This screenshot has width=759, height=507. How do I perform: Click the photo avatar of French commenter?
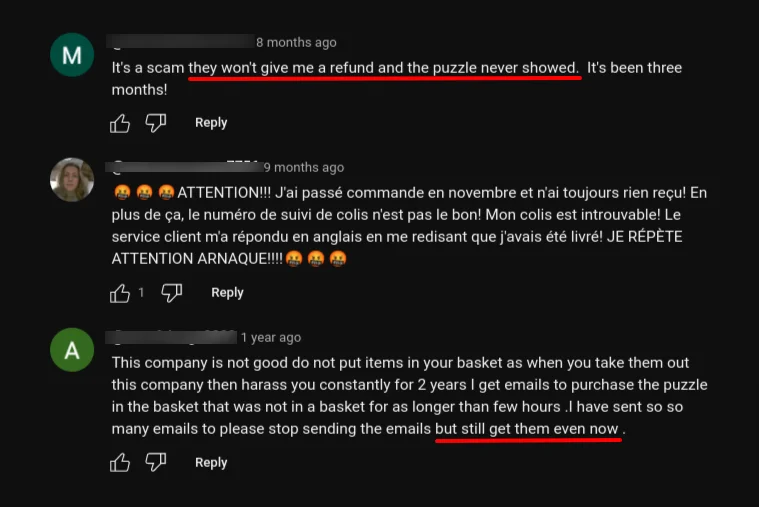(72, 179)
